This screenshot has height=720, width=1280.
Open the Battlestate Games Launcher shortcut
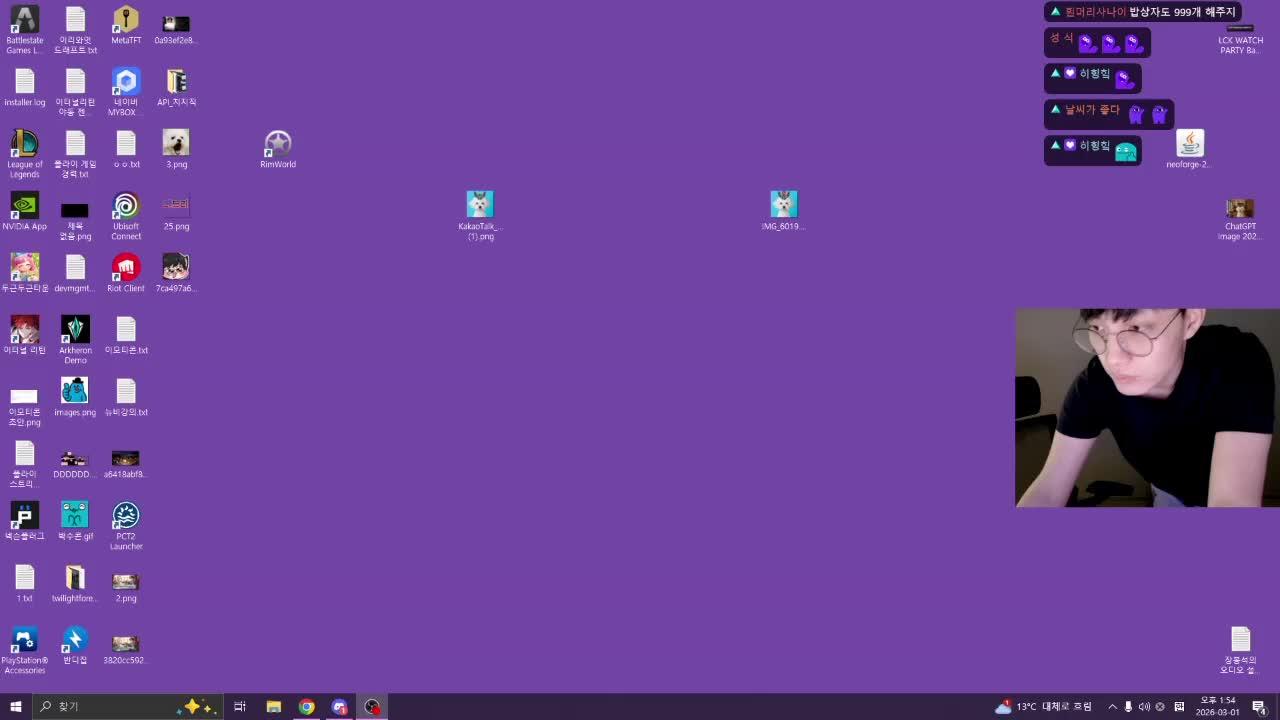tap(24, 30)
